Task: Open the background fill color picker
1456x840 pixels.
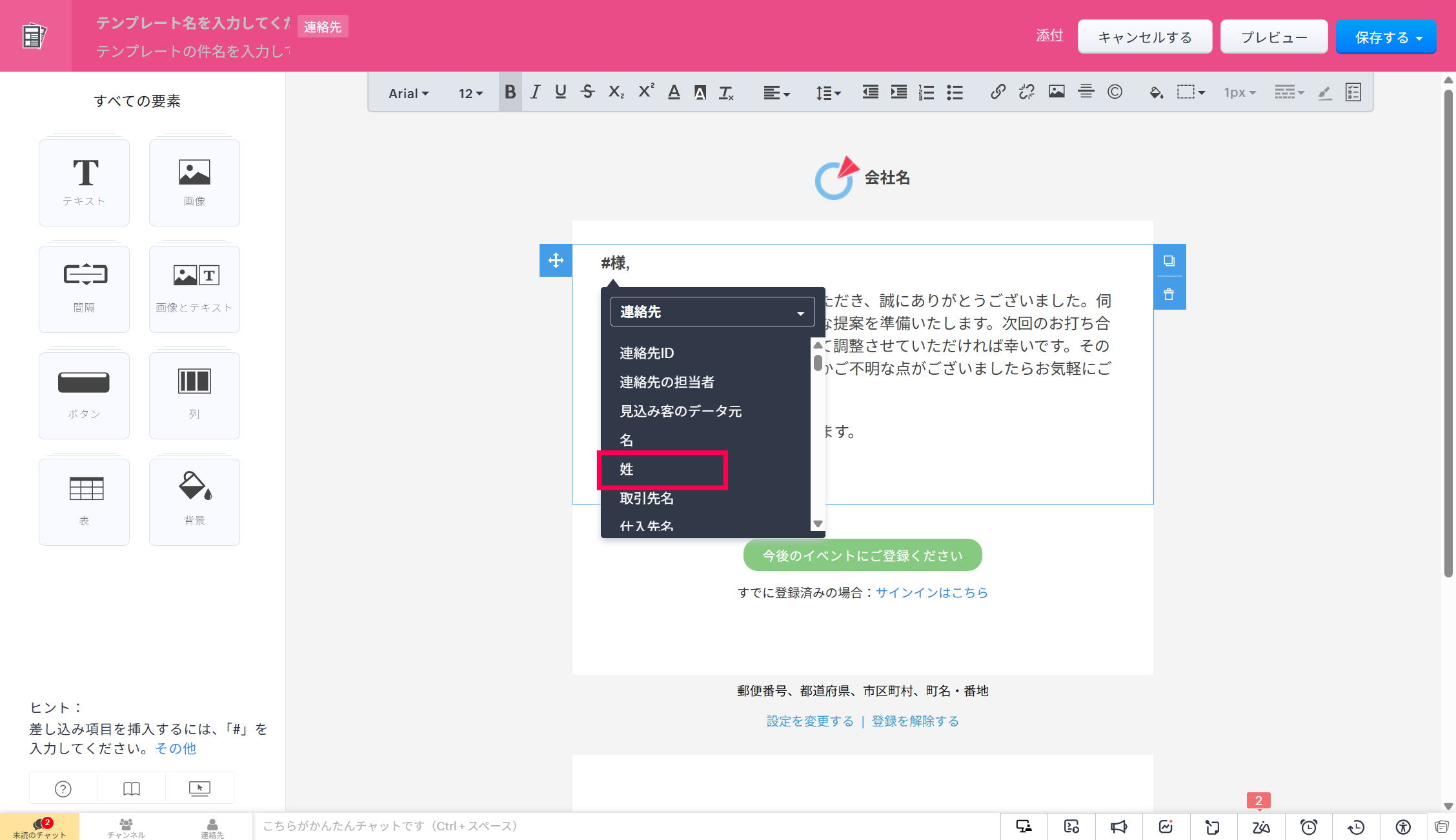Action: (1156, 92)
